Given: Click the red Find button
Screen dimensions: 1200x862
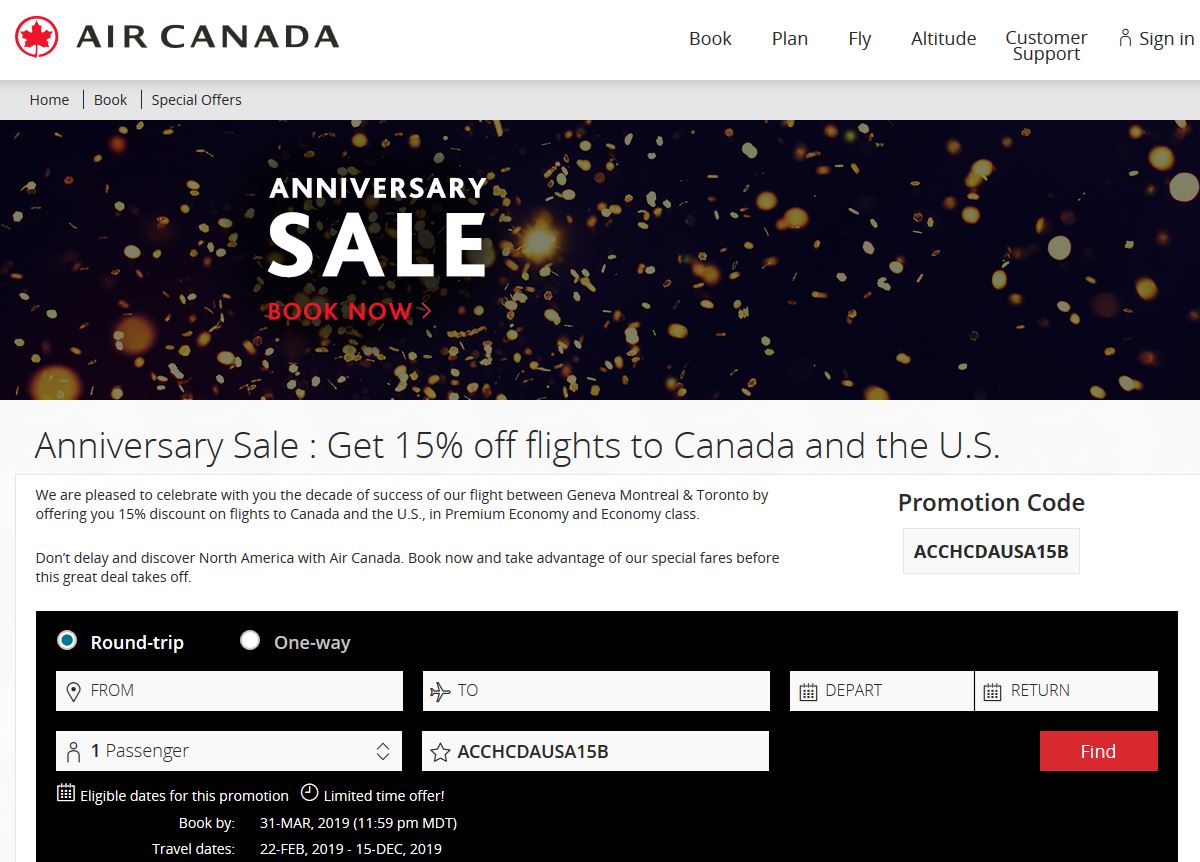Looking at the screenshot, I should [1098, 751].
